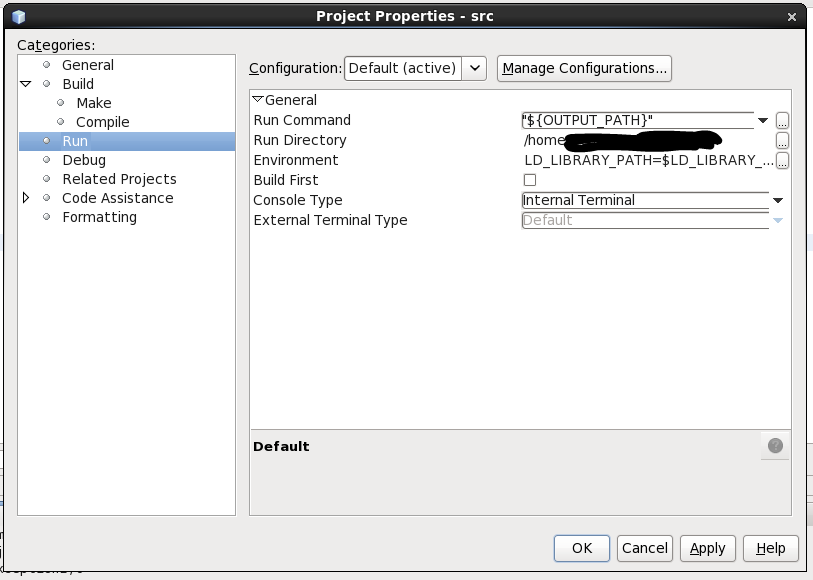
Task: Click the Run Command browse ellipsis icon
Action: click(x=782, y=120)
